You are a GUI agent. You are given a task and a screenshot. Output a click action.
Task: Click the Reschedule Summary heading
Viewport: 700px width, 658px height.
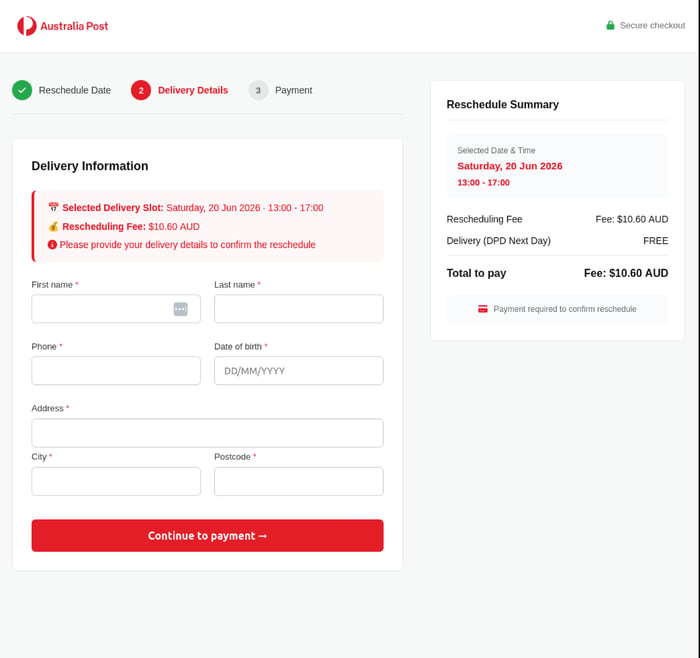point(502,104)
